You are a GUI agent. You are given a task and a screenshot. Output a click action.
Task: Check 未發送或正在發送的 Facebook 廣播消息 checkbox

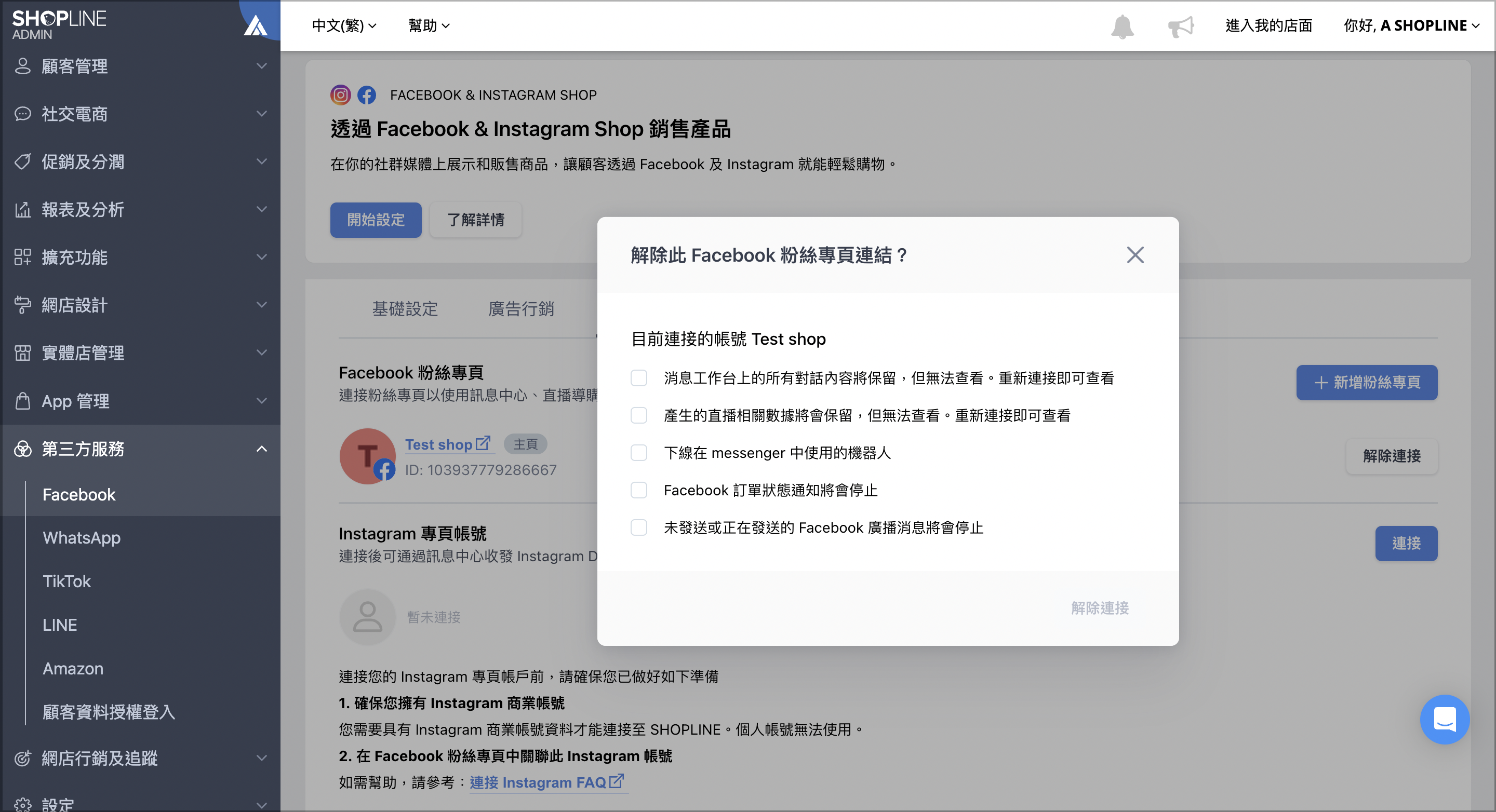tap(639, 527)
